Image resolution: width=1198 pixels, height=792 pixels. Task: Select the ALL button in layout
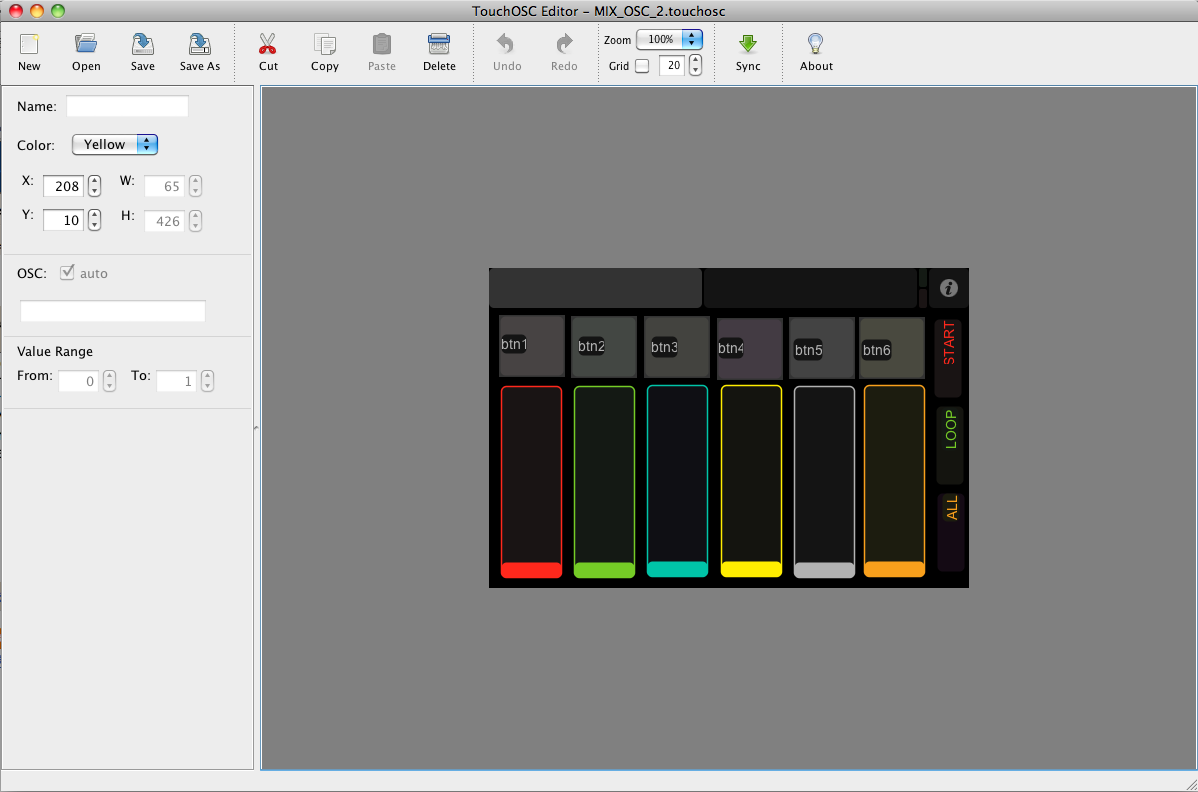[x=950, y=530]
